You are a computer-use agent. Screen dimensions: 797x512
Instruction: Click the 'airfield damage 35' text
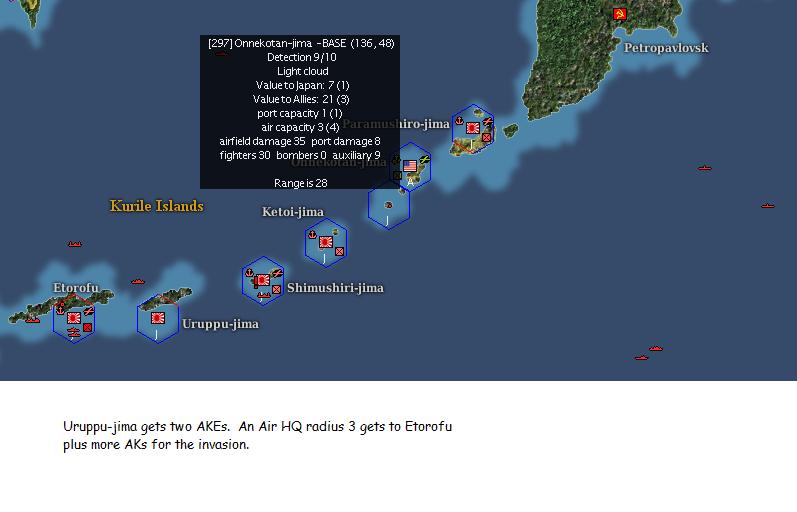(262, 141)
